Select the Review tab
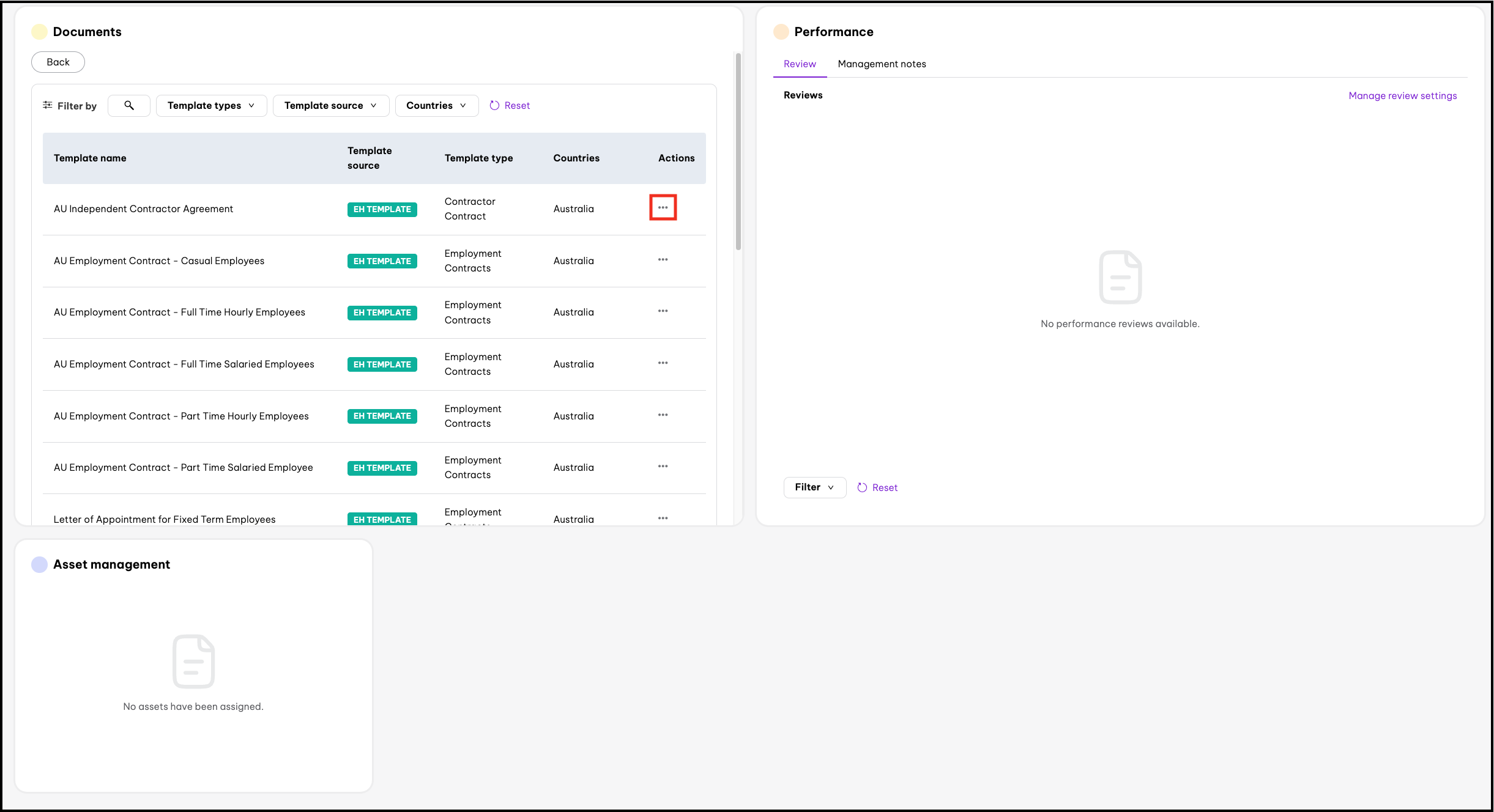This screenshot has width=1494, height=812. tap(800, 64)
